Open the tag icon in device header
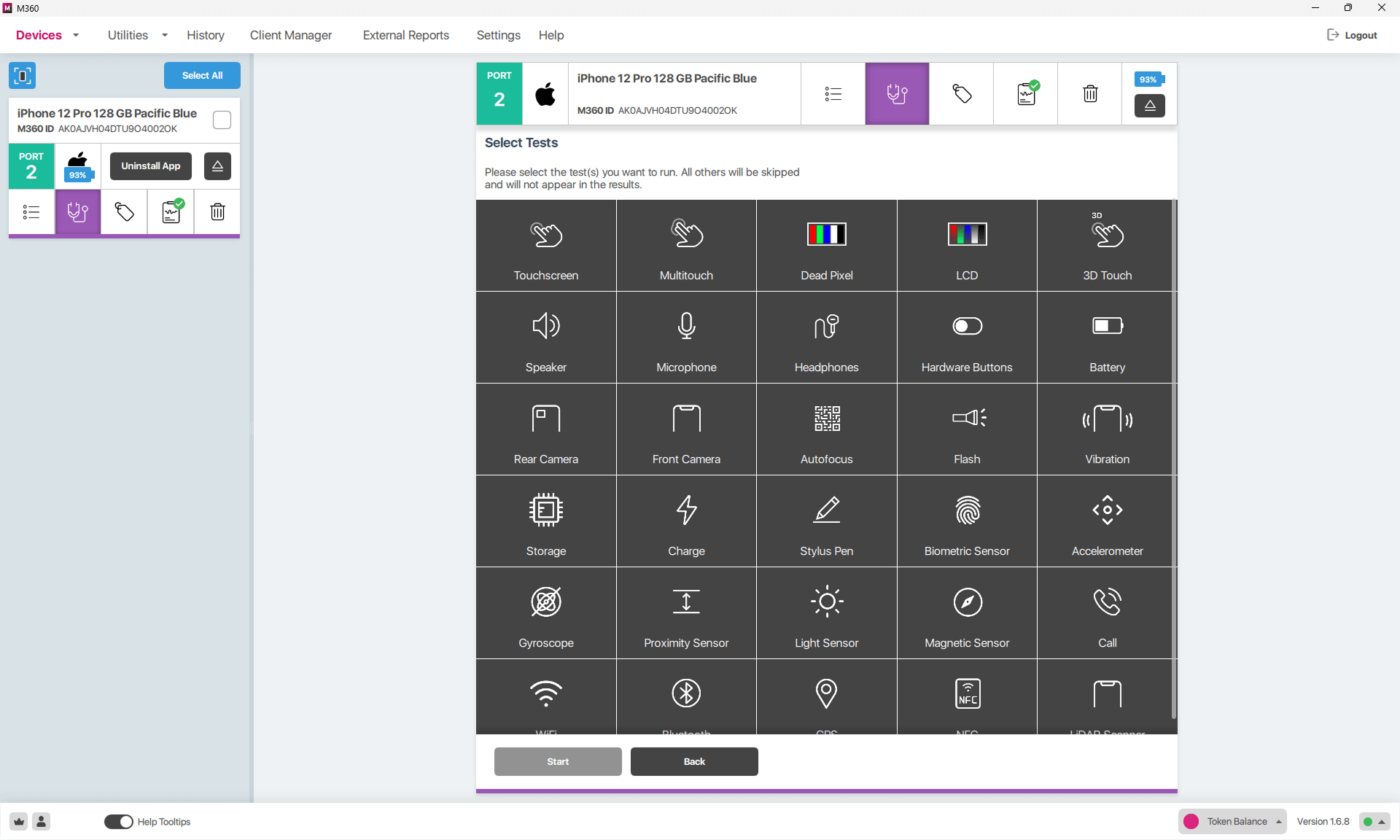The height and width of the screenshot is (840, 1400). (961, 93)
